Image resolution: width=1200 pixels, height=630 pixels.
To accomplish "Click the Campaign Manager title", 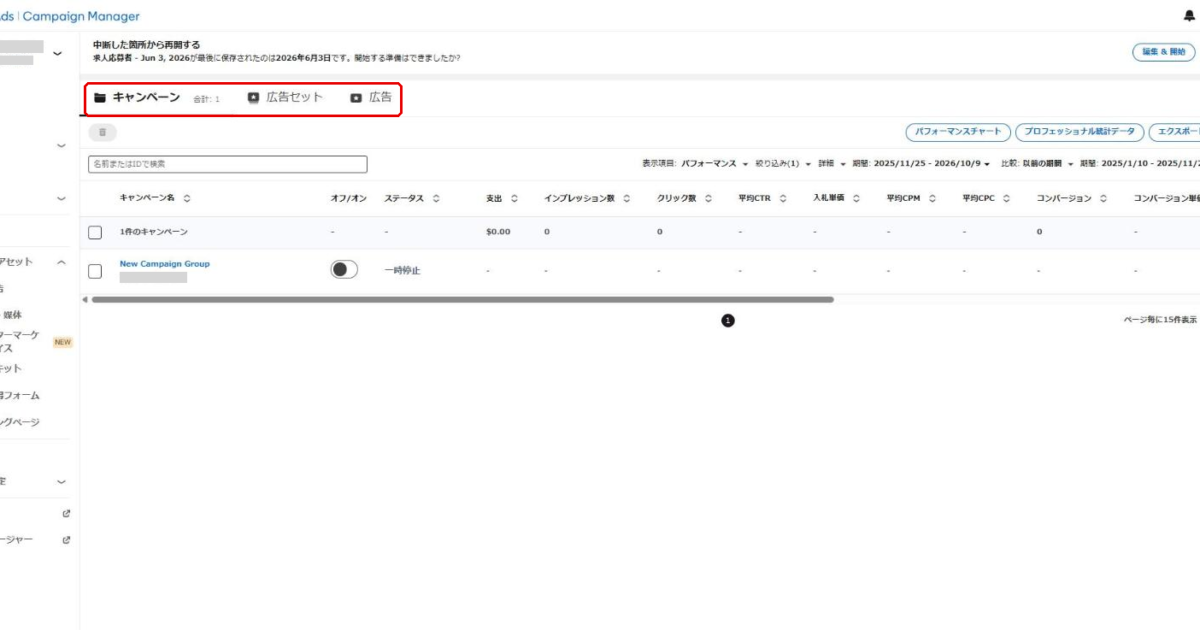I will 81,16.
